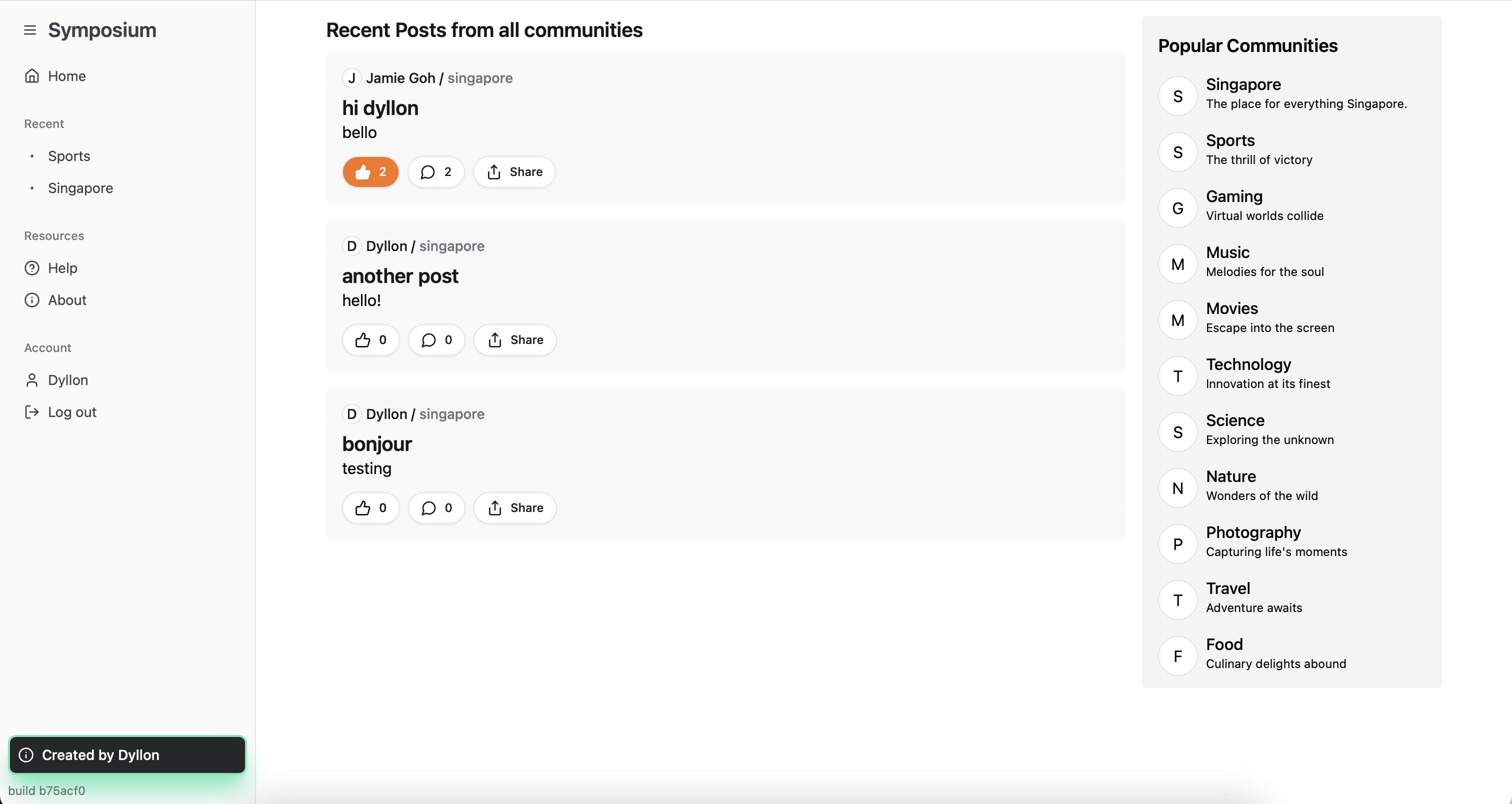Open comments on 'hi dyllon' post
The width and height of the screenshot is (1512, 804).
coord(436,172)
